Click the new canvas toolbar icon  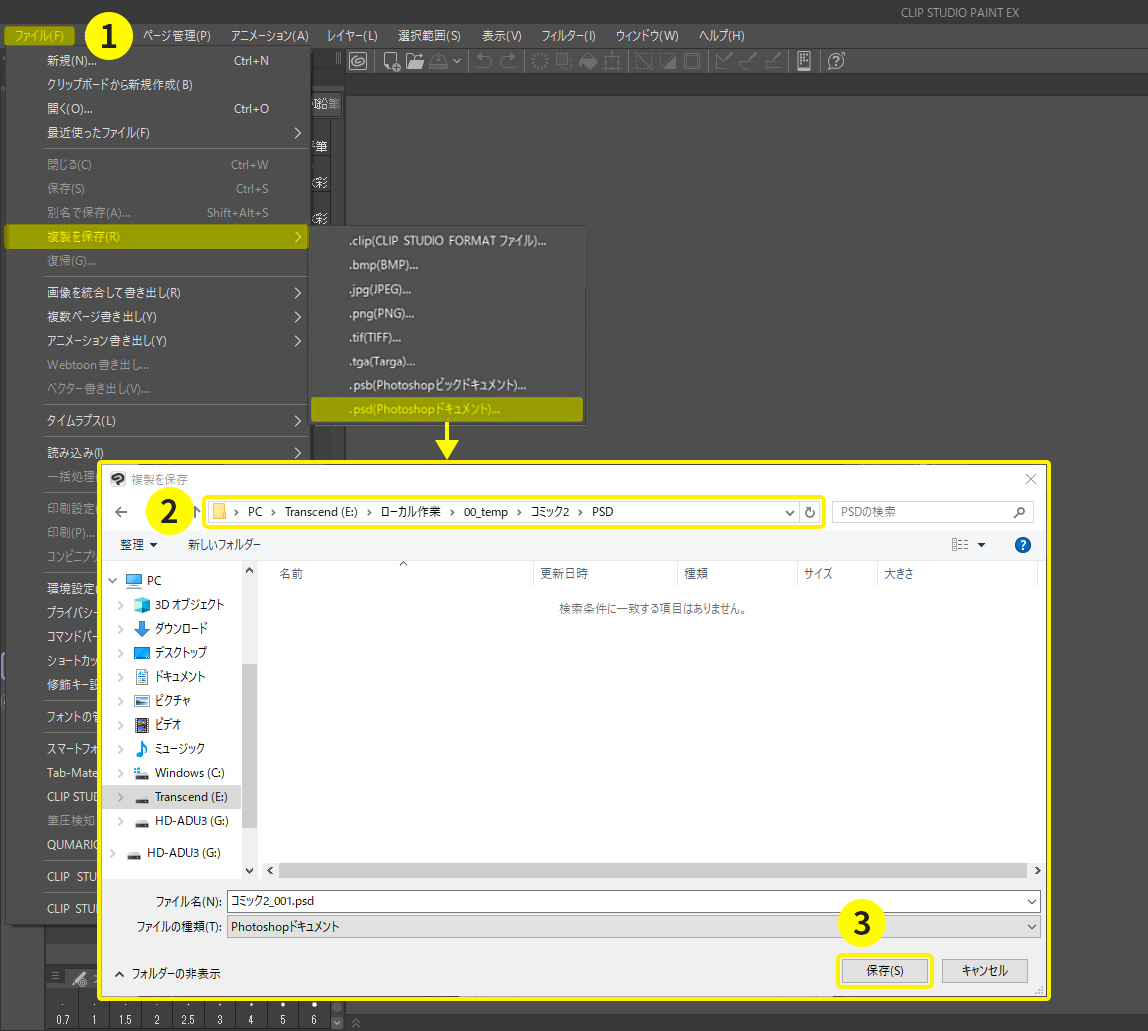tap(391, 62)
